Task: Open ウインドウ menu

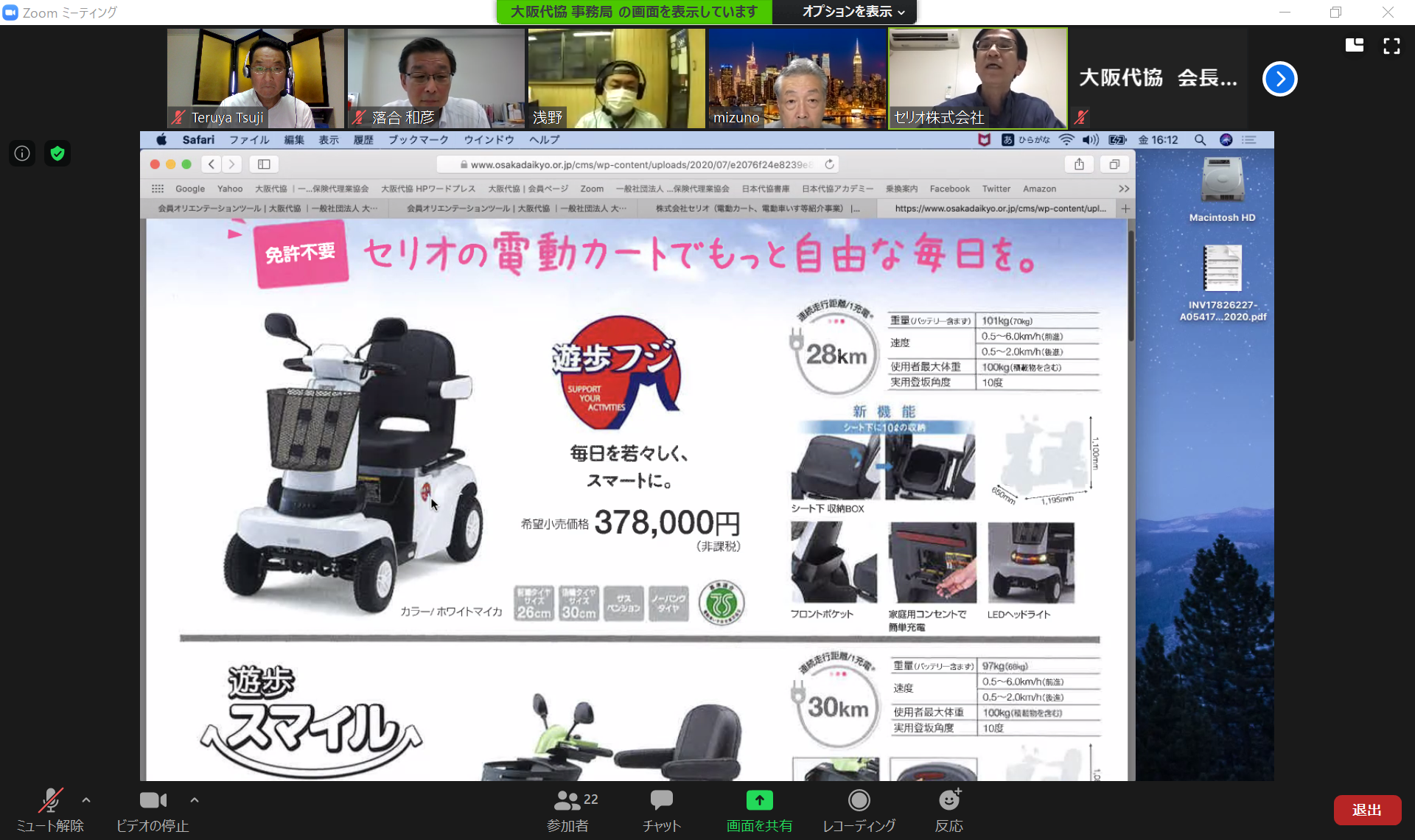Action: [489, 140]
